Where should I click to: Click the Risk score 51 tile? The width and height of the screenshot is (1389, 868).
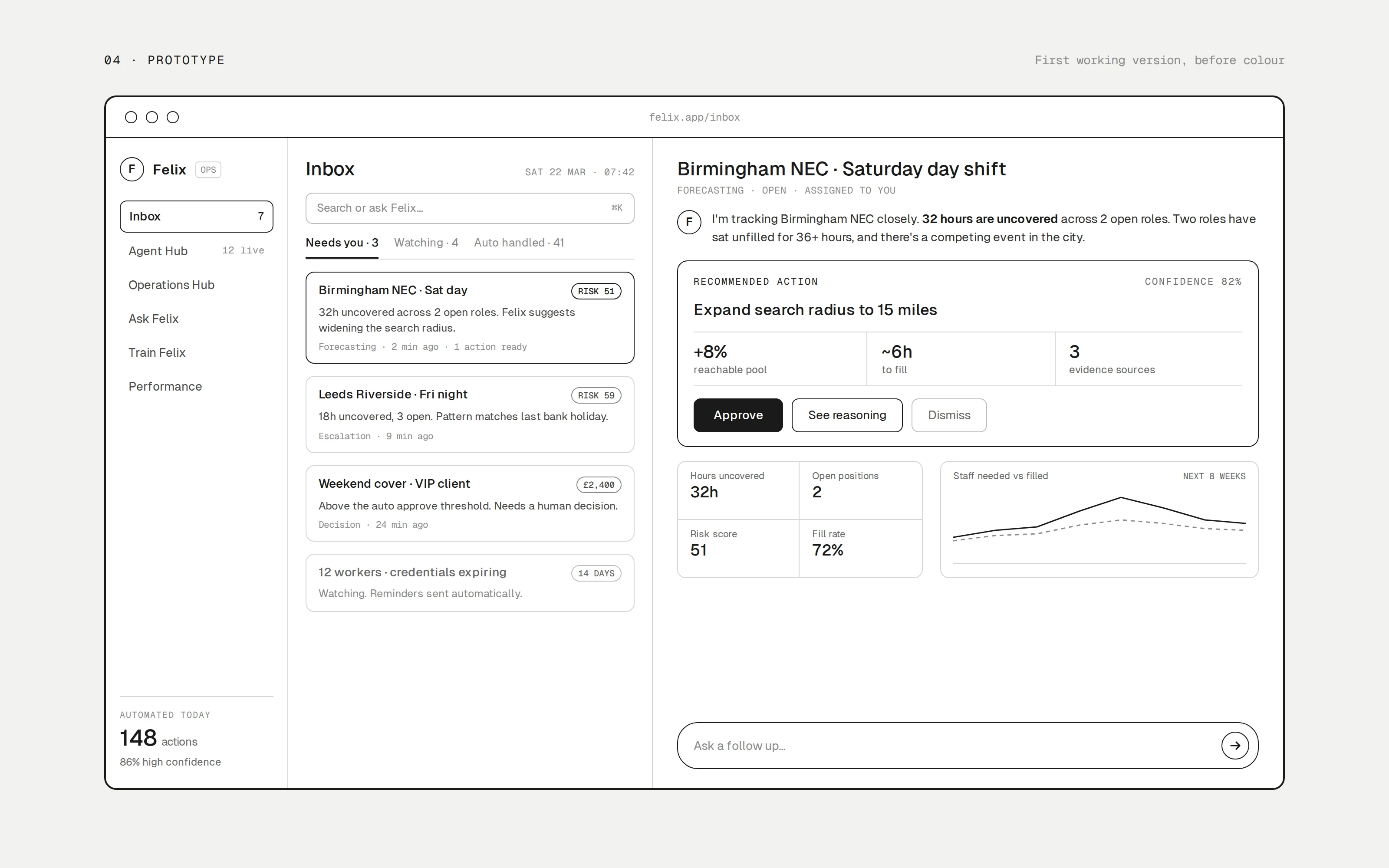click(x=738, y=548)
